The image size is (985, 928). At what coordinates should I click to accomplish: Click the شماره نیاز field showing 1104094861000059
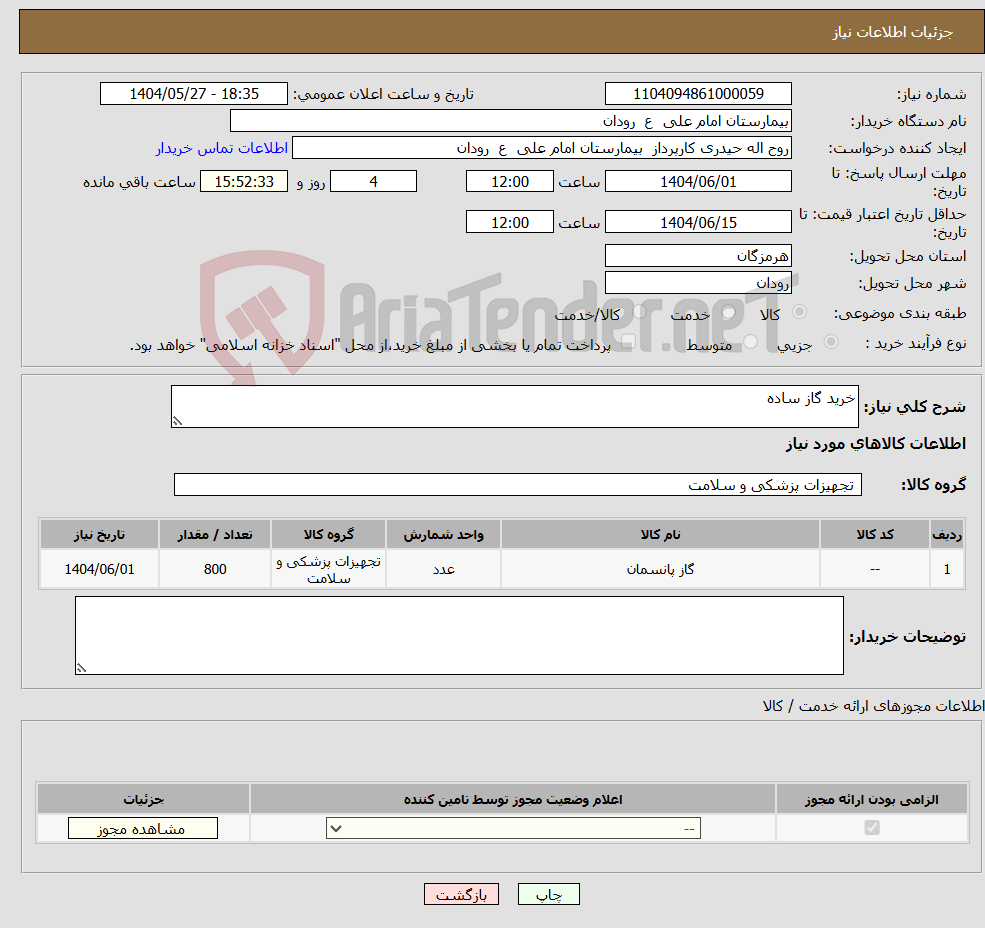698,93
